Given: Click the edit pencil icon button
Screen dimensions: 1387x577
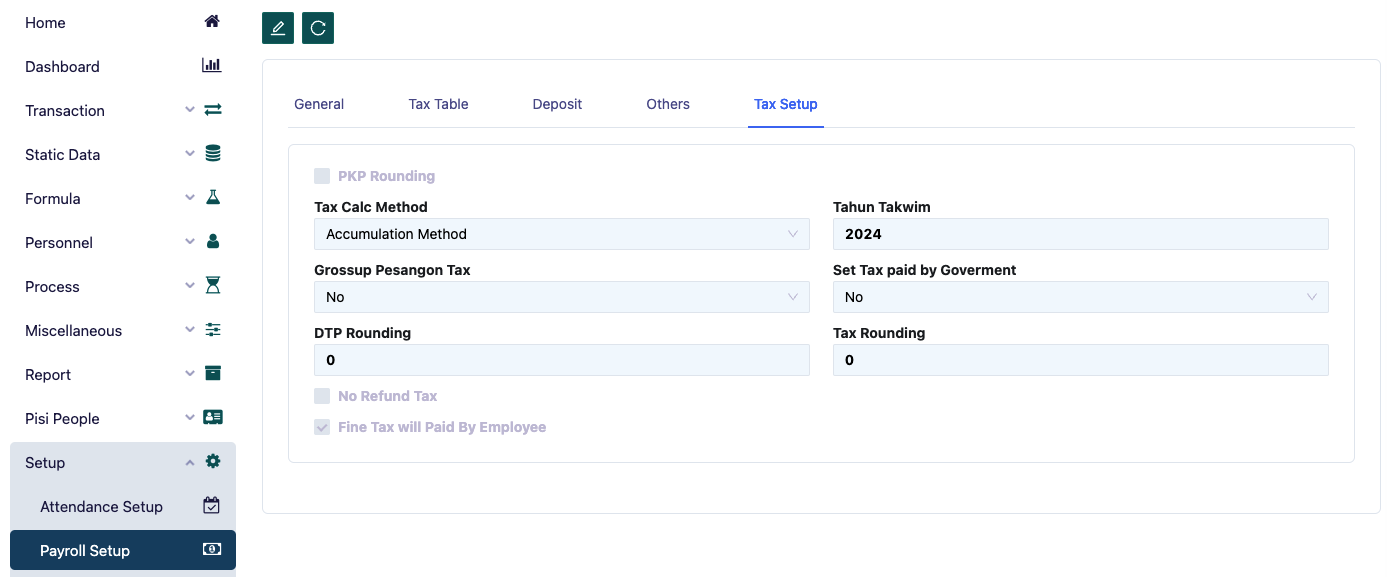Looking at the screenshot, I should coord(278,28).
